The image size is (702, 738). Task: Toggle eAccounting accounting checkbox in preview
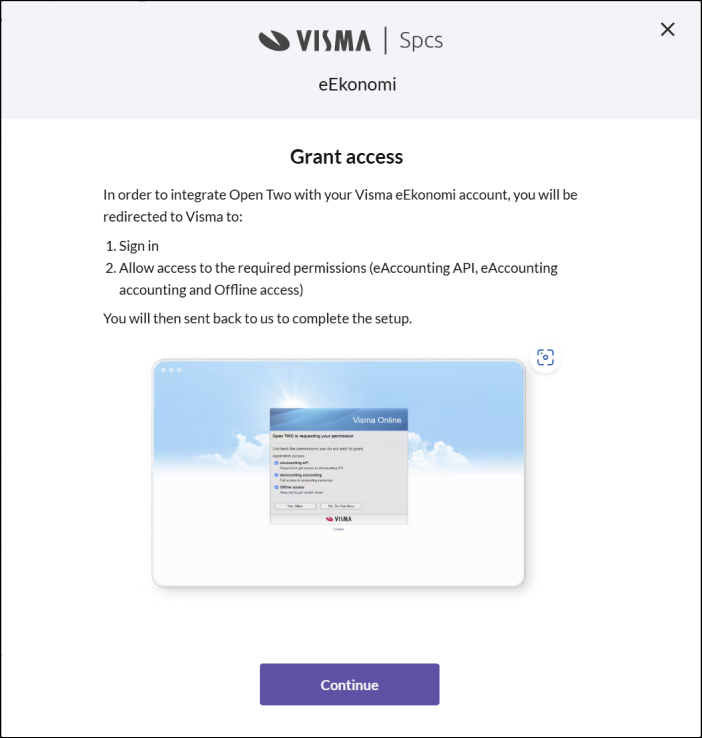pyautogui.click(x=276, y=475)
